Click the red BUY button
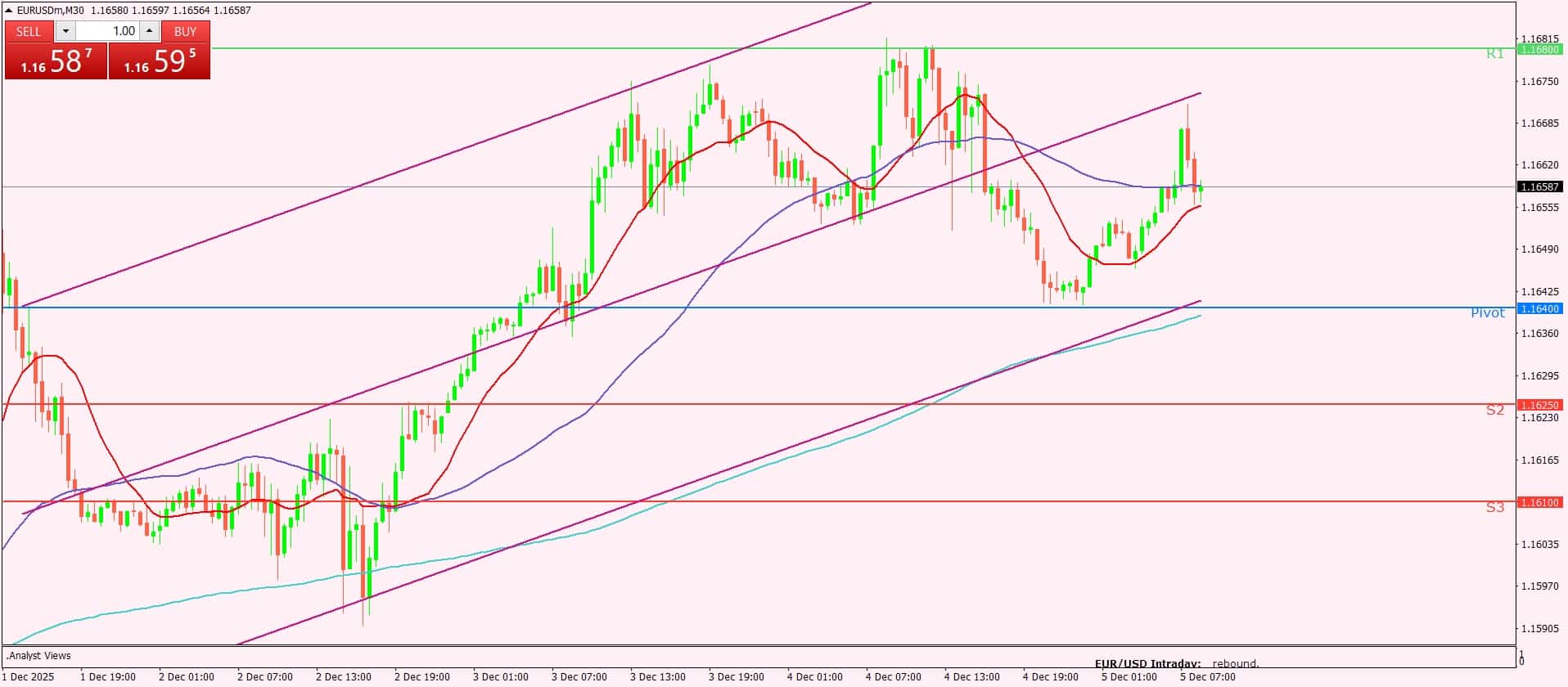Viewport: 1568px width, 687px height. tap(186, 31)
